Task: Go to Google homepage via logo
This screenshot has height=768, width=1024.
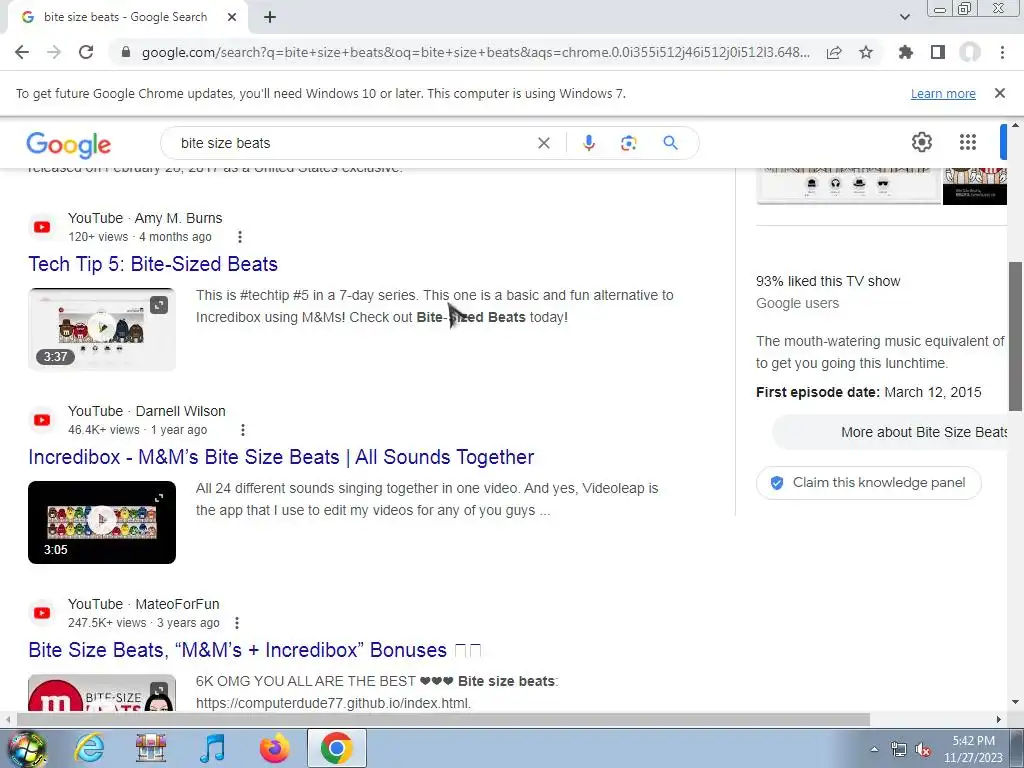Action: pyautogui.click(x=69, y=144)
